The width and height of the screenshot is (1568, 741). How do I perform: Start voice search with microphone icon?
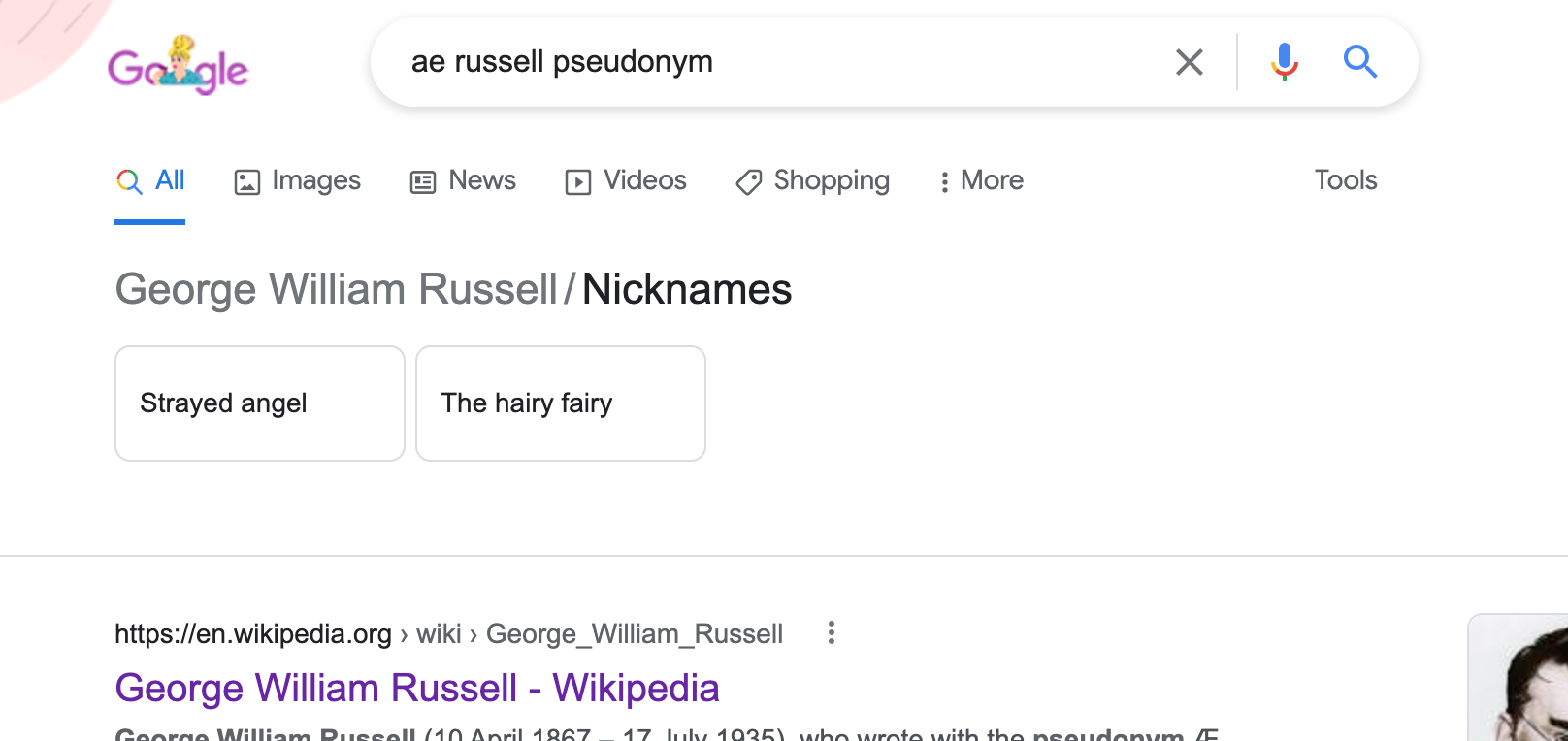click(1284, 62)
